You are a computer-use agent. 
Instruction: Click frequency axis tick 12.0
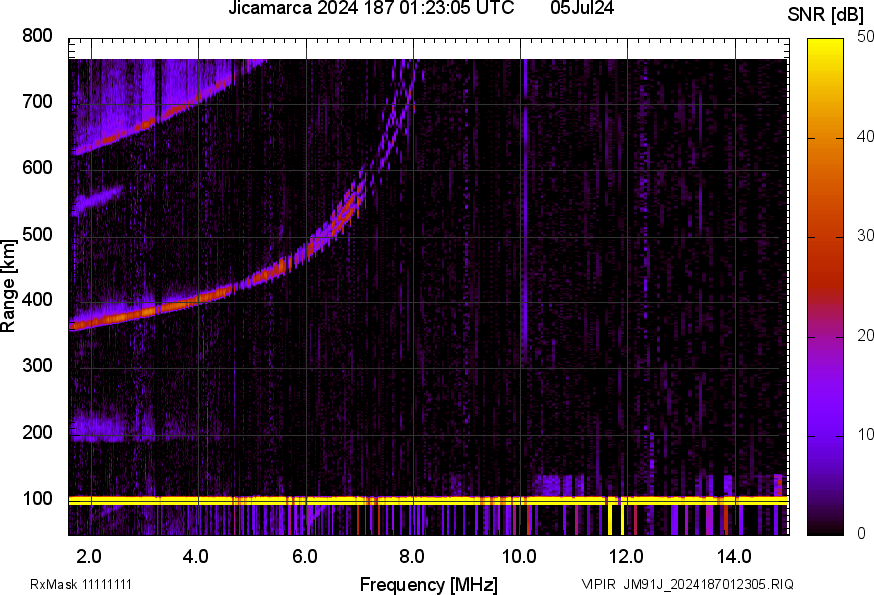pyautogui.click(x=627, y=556)
